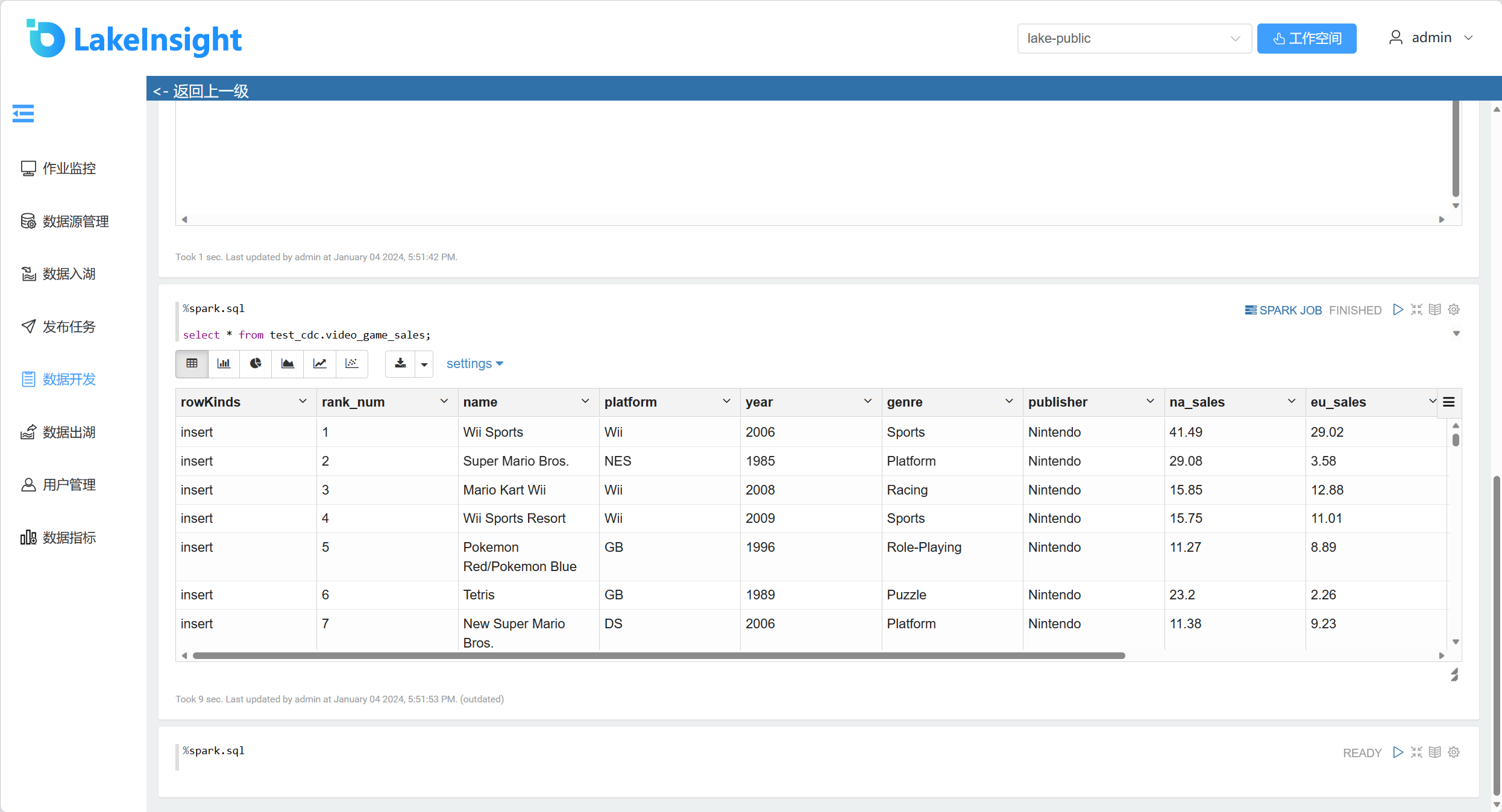Image resolution: width=1502 pixels, height=812 pixels.
Task: Click the result resize handle icon
Action: 1454,675
